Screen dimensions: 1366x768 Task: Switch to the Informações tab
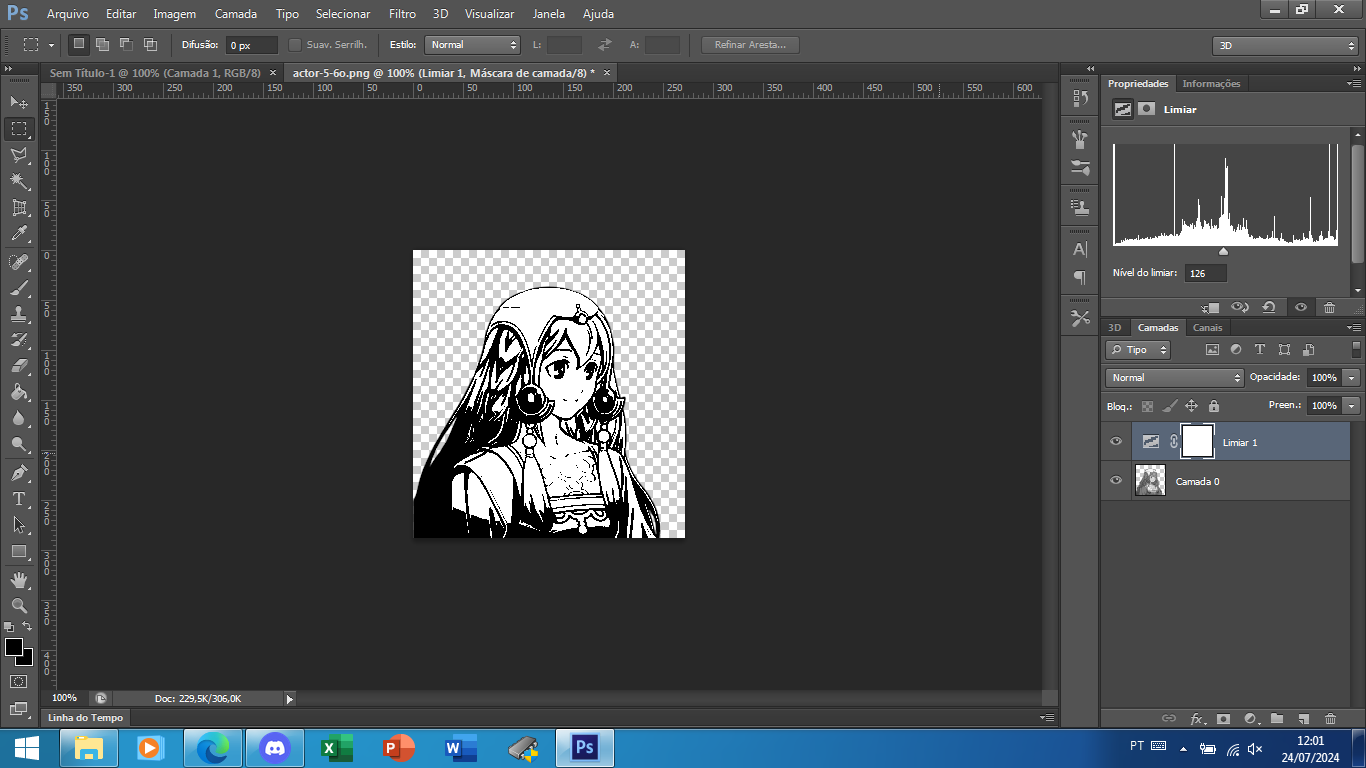[x=1211, y=84]
